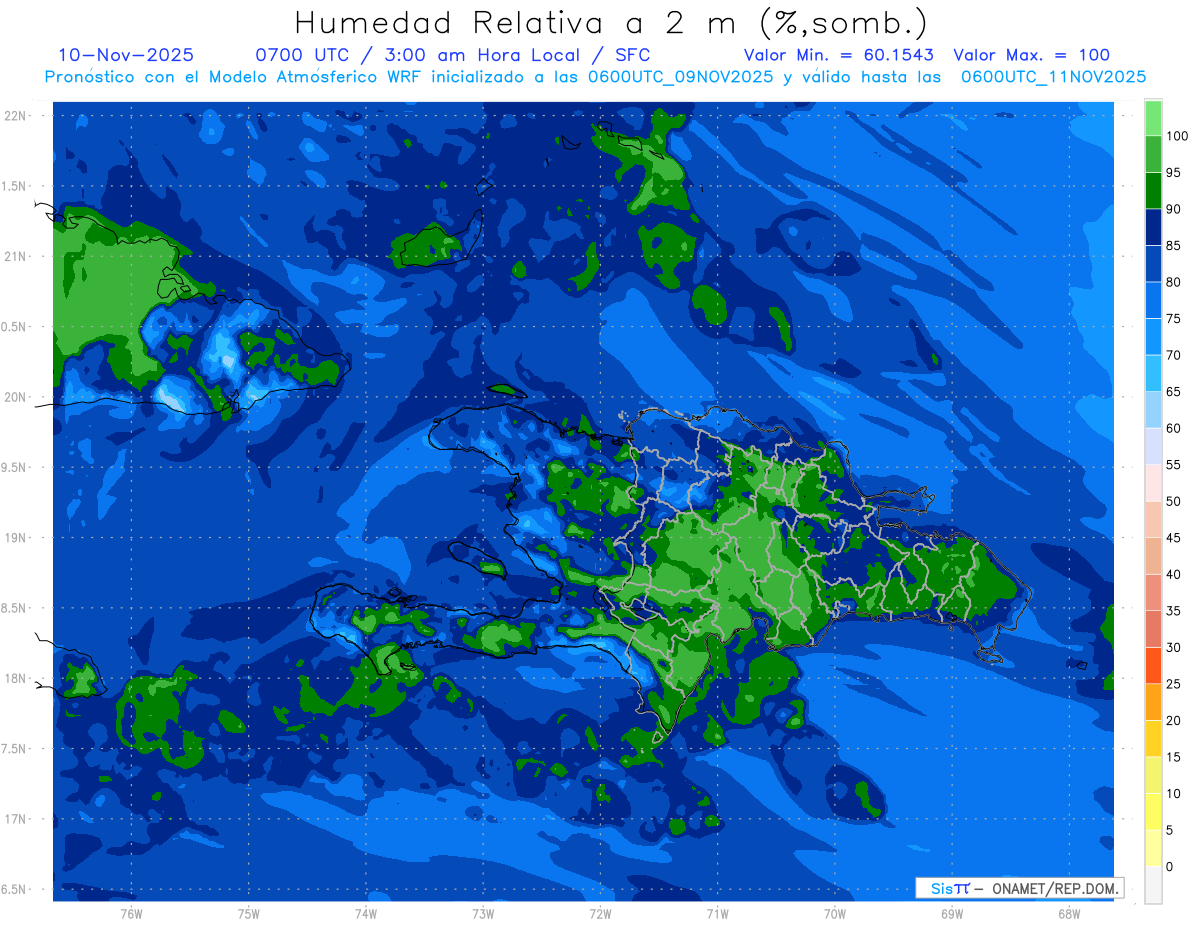Click the title 'Humedad Relativa a 2 m (%,somb.)'
The width and height of the screenshot is (1200, 927).
[x=611, y=23]
